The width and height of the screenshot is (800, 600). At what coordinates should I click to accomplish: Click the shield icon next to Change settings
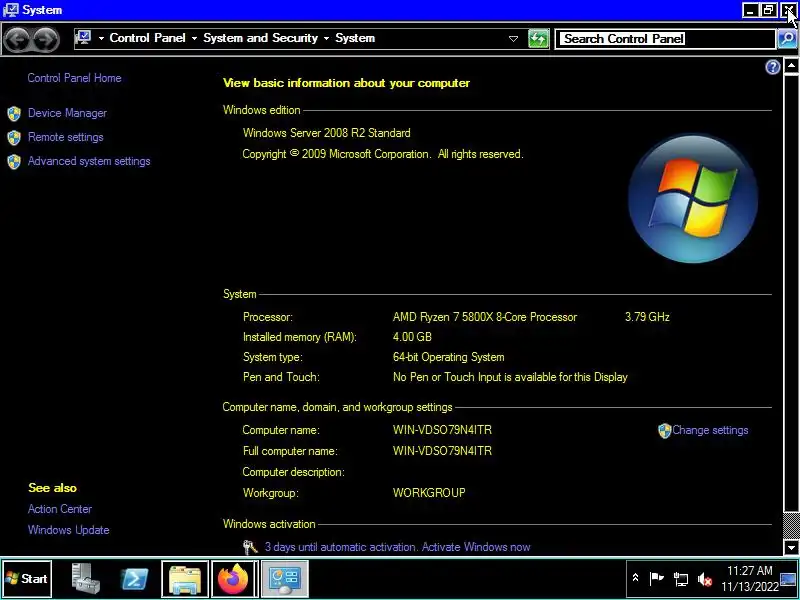click(664, 431)
